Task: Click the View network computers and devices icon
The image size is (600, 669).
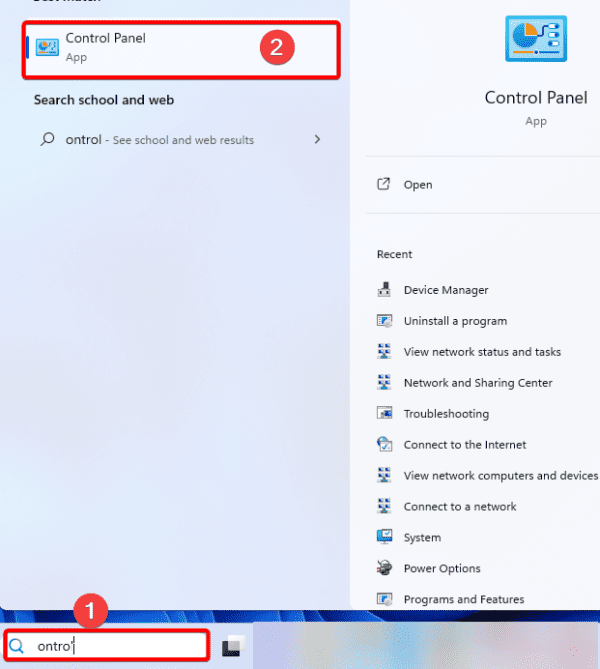Action: (384, 475)
